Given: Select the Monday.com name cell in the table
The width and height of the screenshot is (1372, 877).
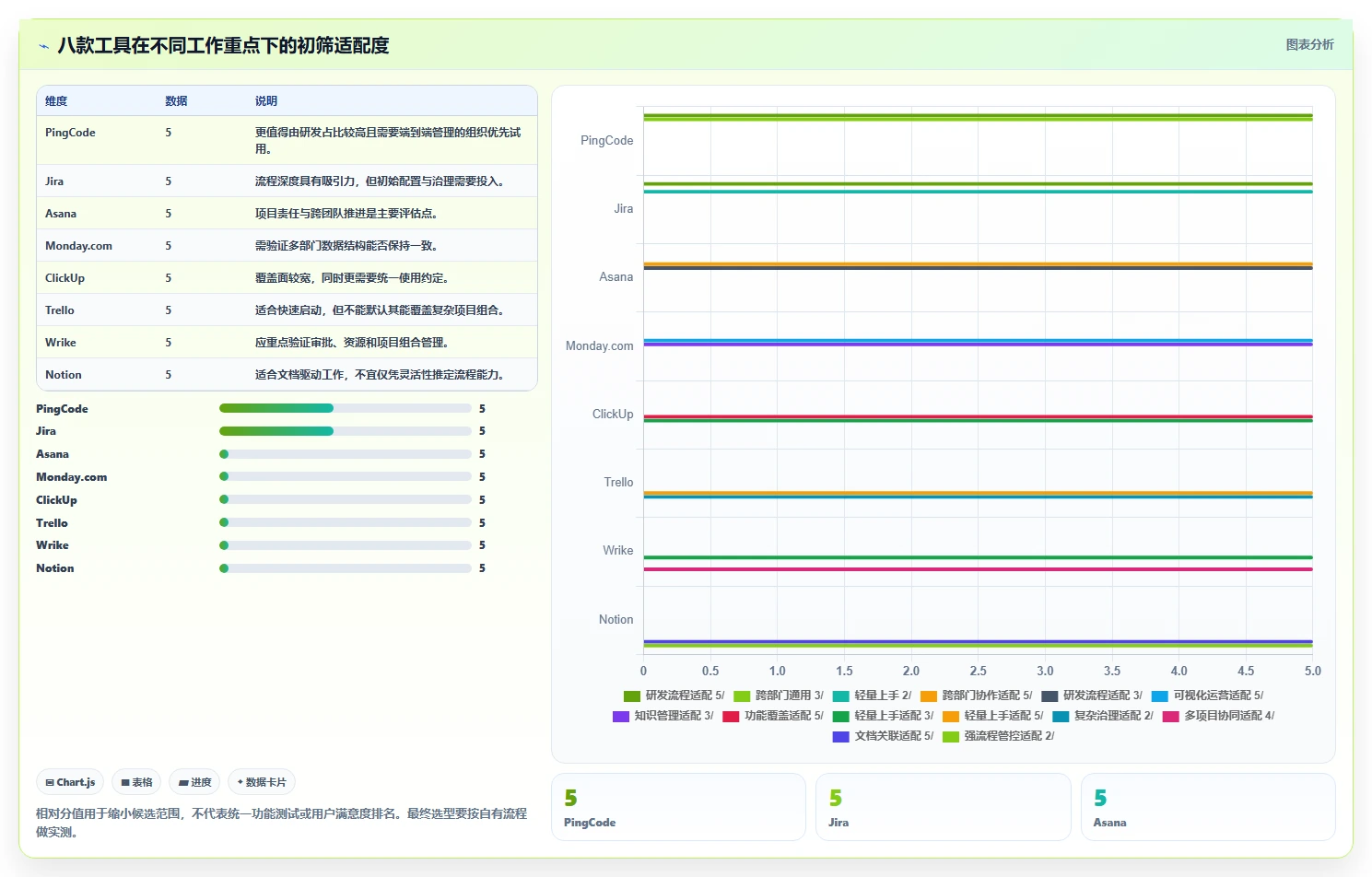Looking at the screenshot, I should (x=78, y=246).
